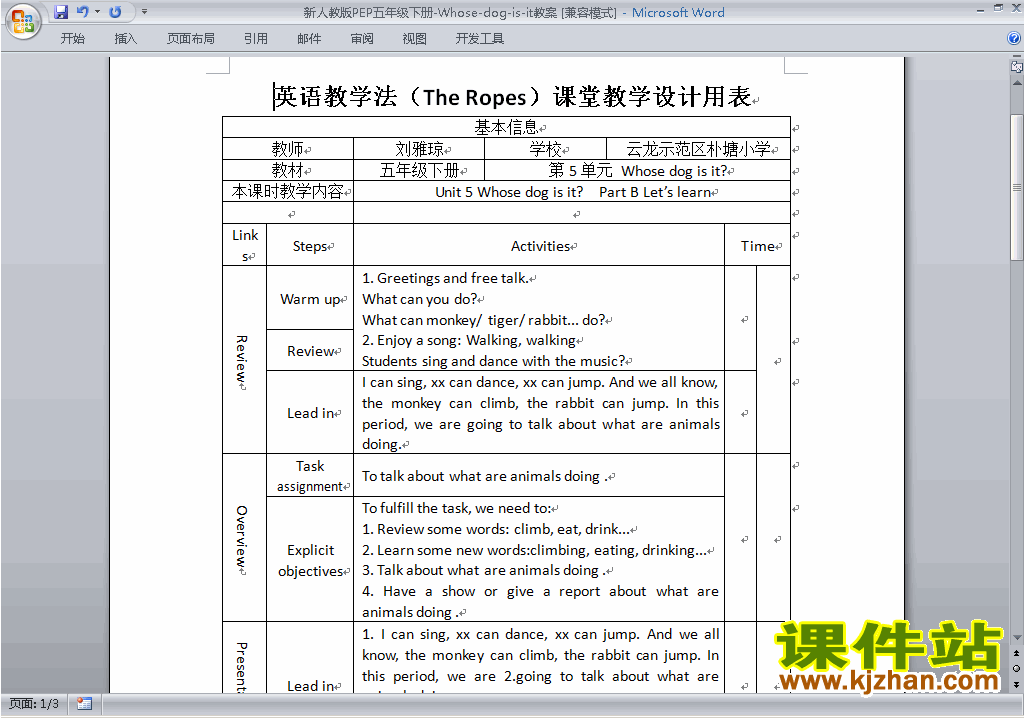Click the rotated Review label in Links column

point(242,361)
